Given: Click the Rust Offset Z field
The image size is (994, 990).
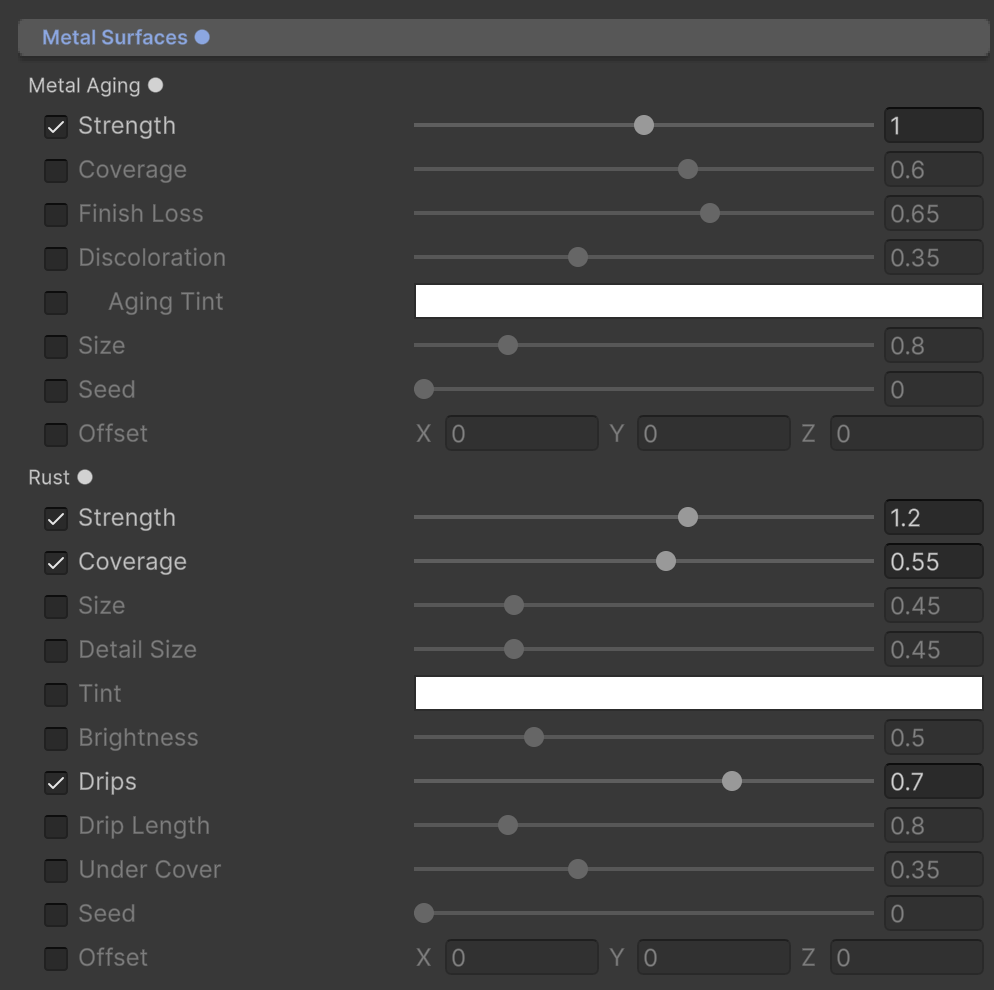Looking at the screenshot, I should click(907, 957).
